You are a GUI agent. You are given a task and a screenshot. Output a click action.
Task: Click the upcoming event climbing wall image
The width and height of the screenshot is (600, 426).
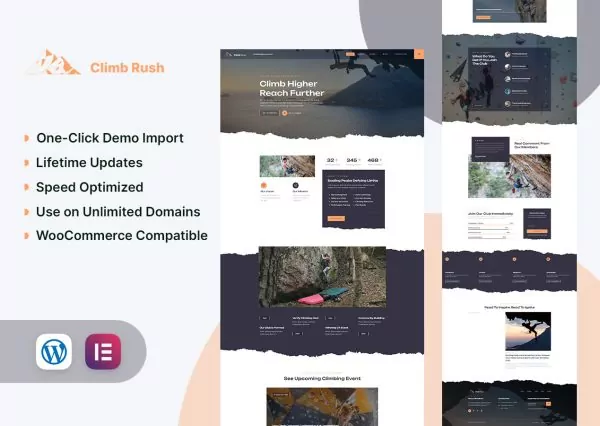tap(322, 406)
